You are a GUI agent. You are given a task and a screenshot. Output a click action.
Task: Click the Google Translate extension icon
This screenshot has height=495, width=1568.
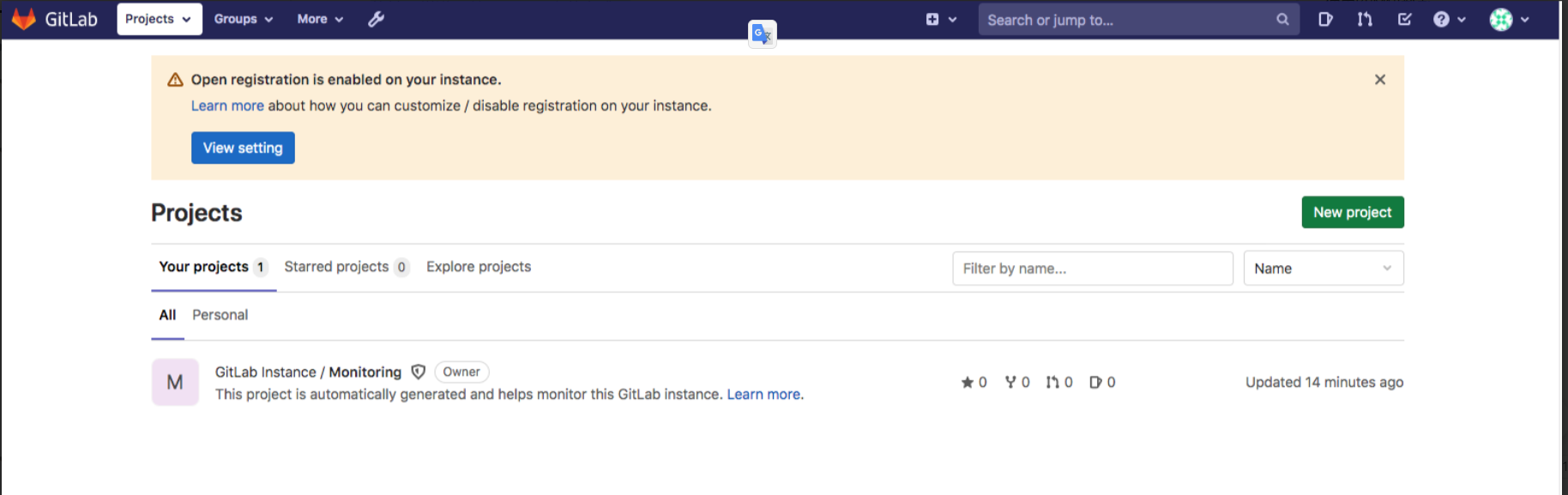(x=762, y=33)
